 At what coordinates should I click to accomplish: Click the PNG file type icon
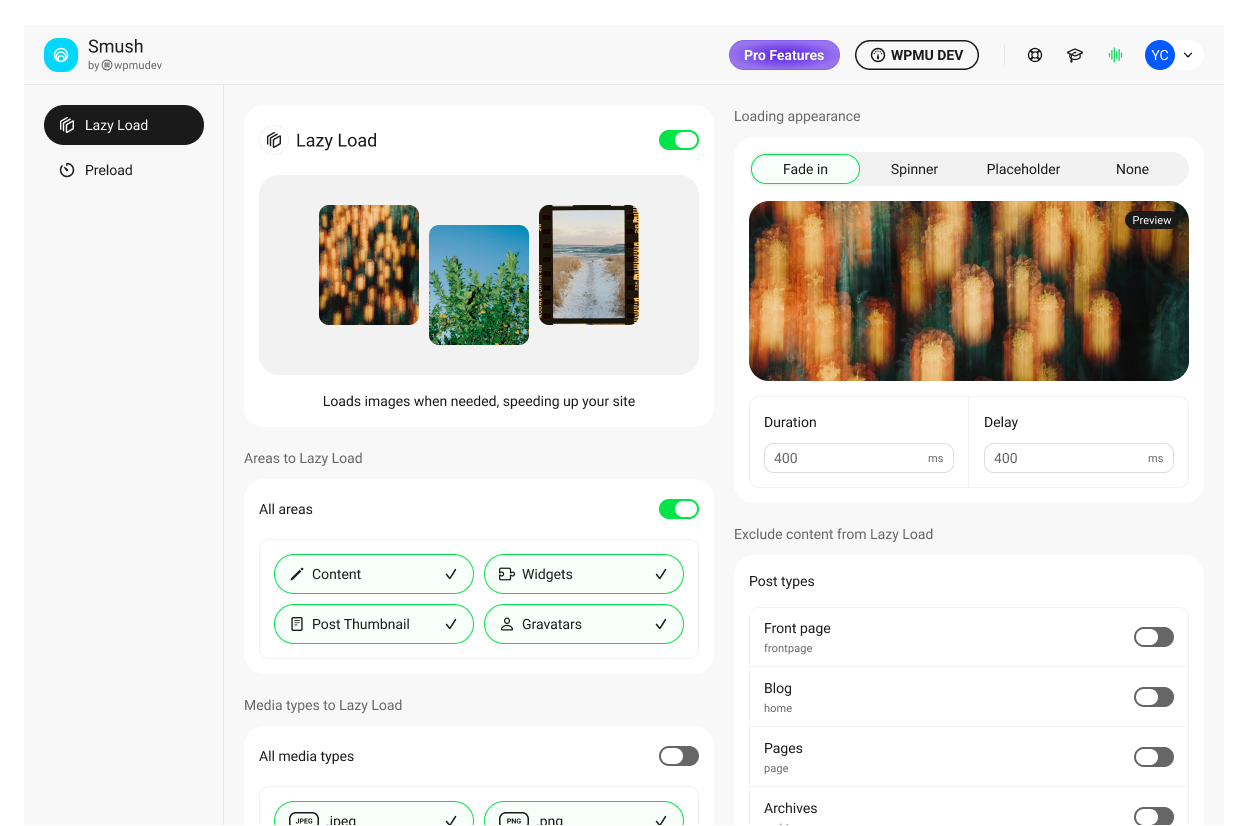514,819
